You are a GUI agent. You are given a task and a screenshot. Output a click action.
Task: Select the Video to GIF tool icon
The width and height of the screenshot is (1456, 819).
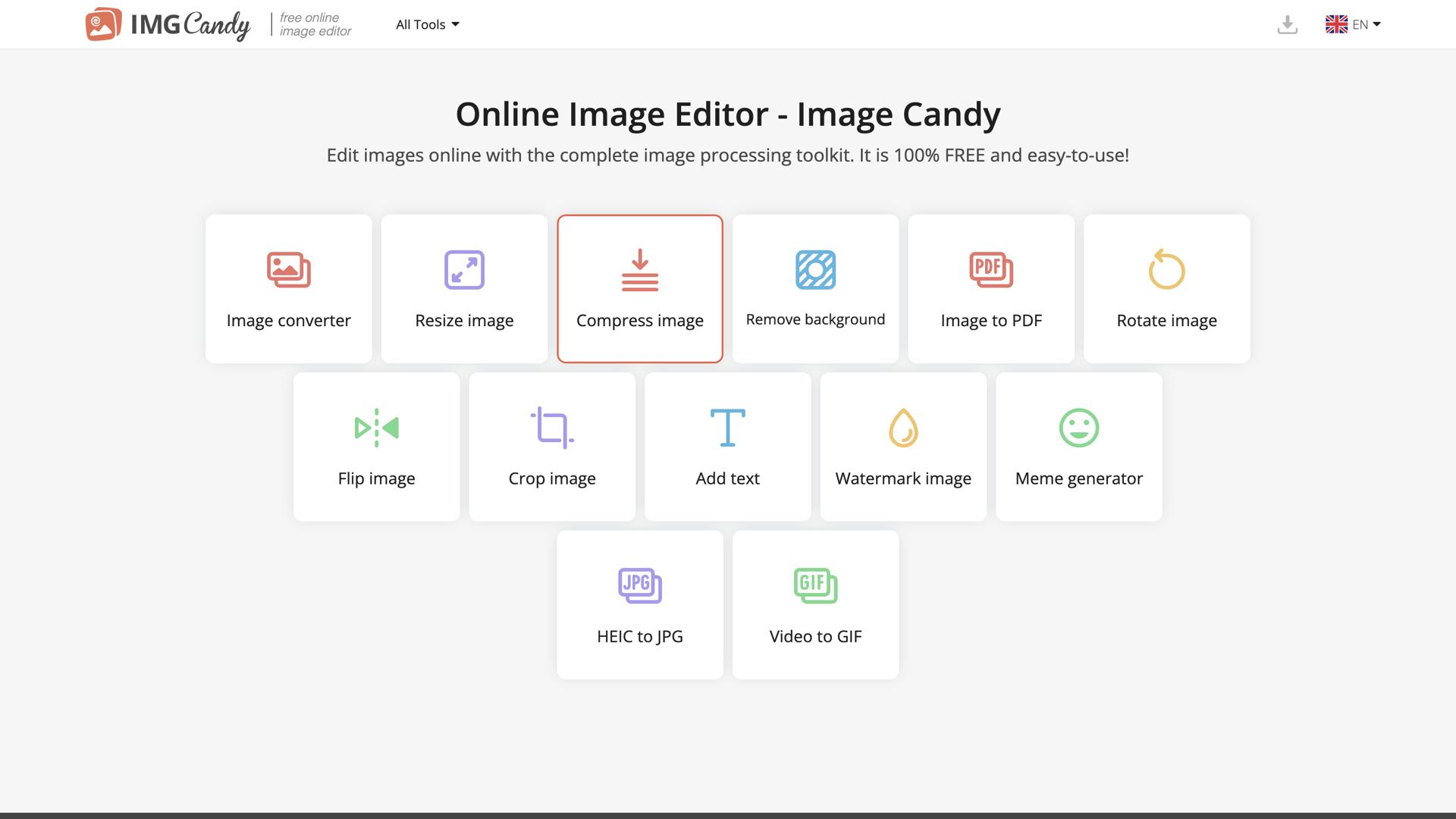tap(815, 585)
